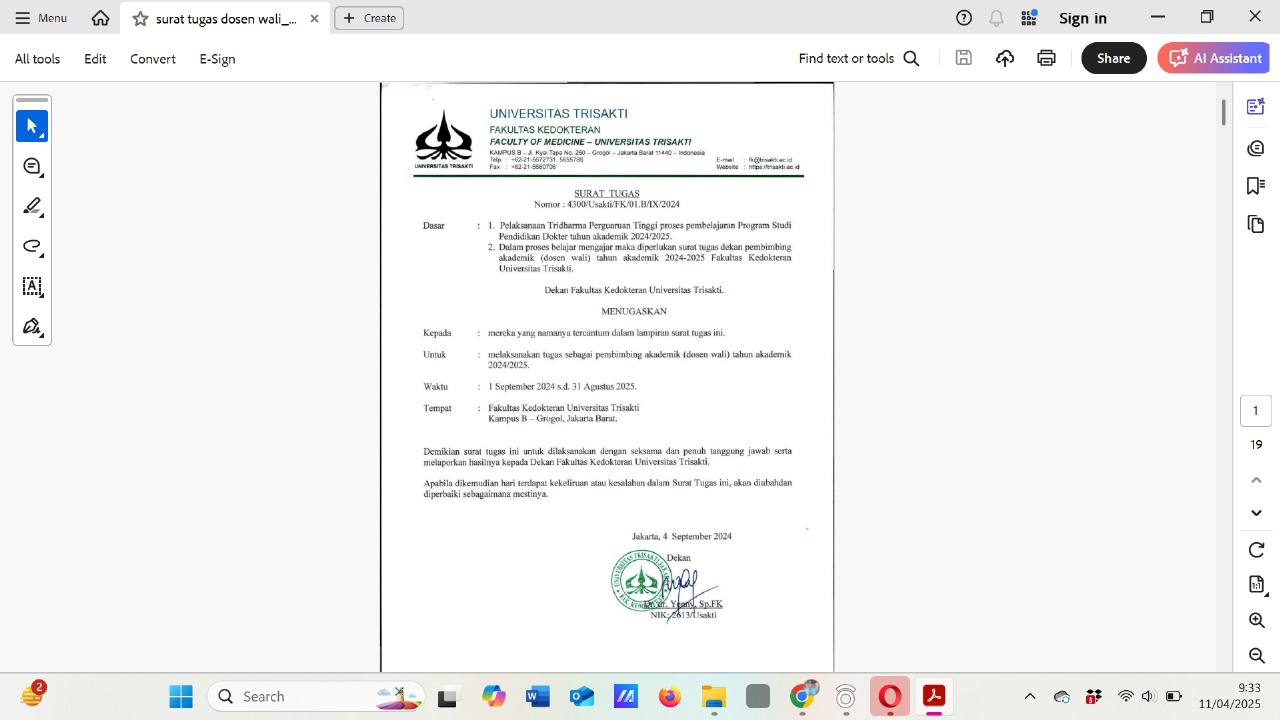The width and height of the screenshot is (1280, 720).
Task: Open Microsoft Word from the taskbar
Action: [x=538, y=696]
